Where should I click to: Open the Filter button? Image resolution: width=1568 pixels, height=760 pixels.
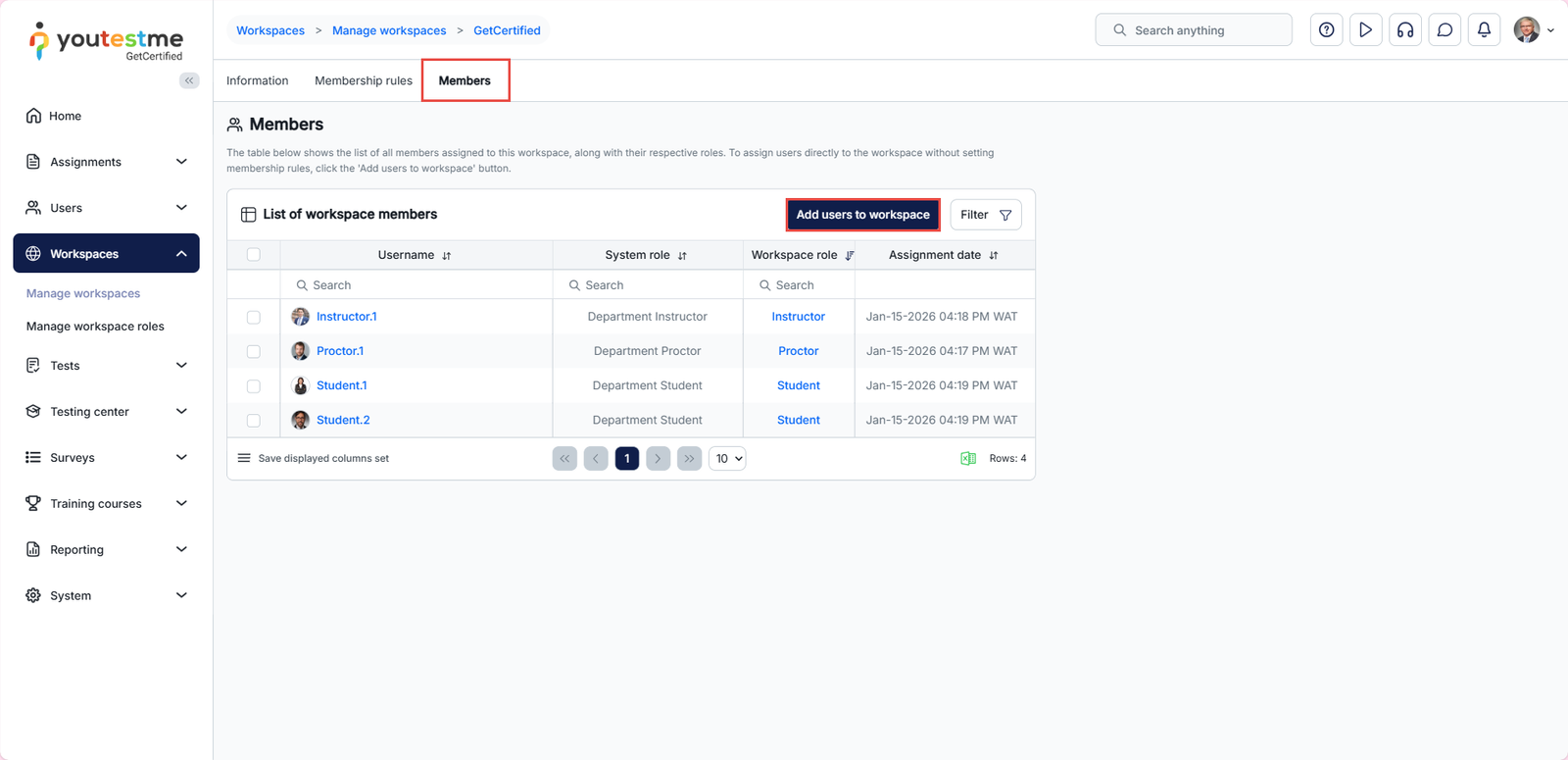985,215
